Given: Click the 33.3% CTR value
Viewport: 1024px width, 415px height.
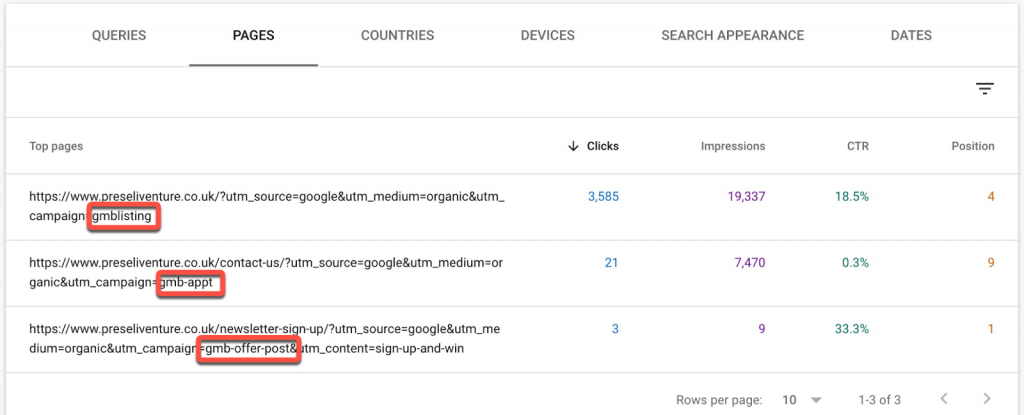Looking at the screenshot, I should pos(852,329).
